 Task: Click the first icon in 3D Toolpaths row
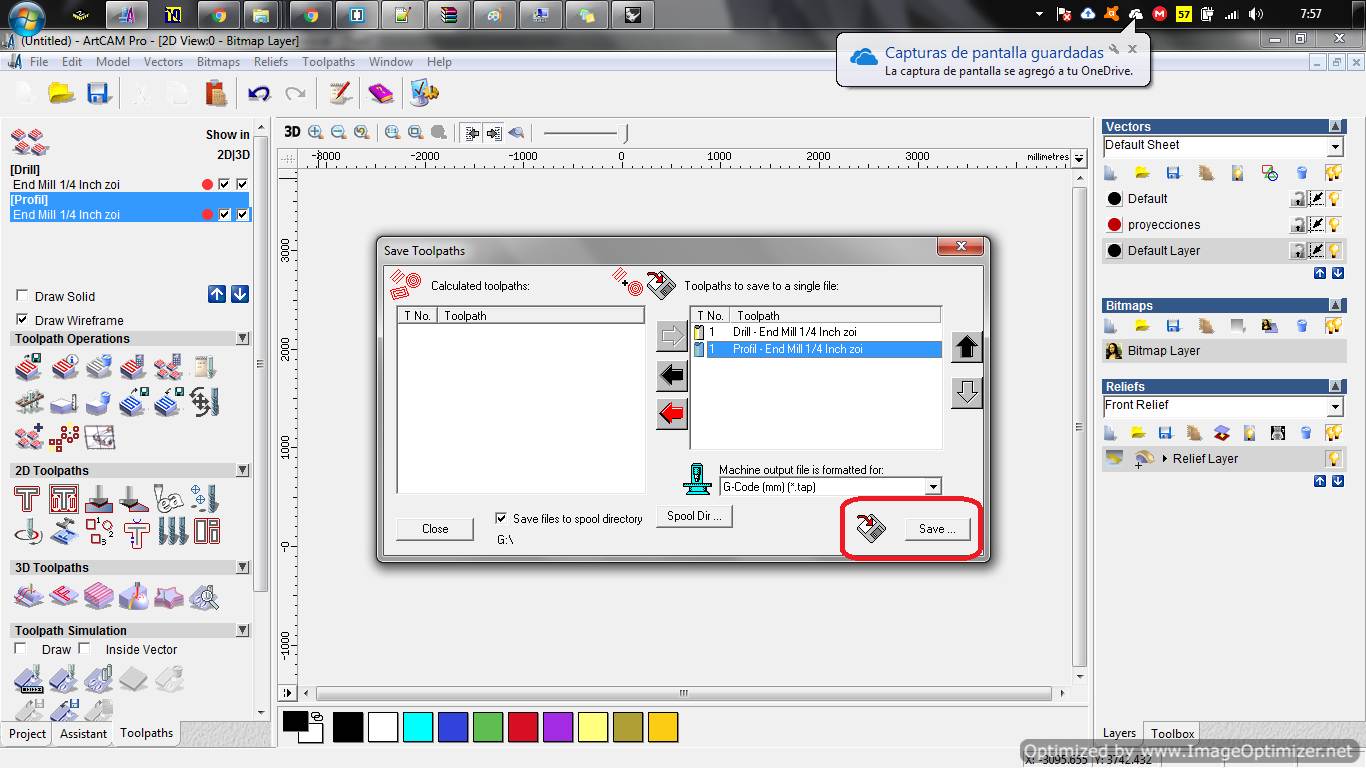coord(28,597)
